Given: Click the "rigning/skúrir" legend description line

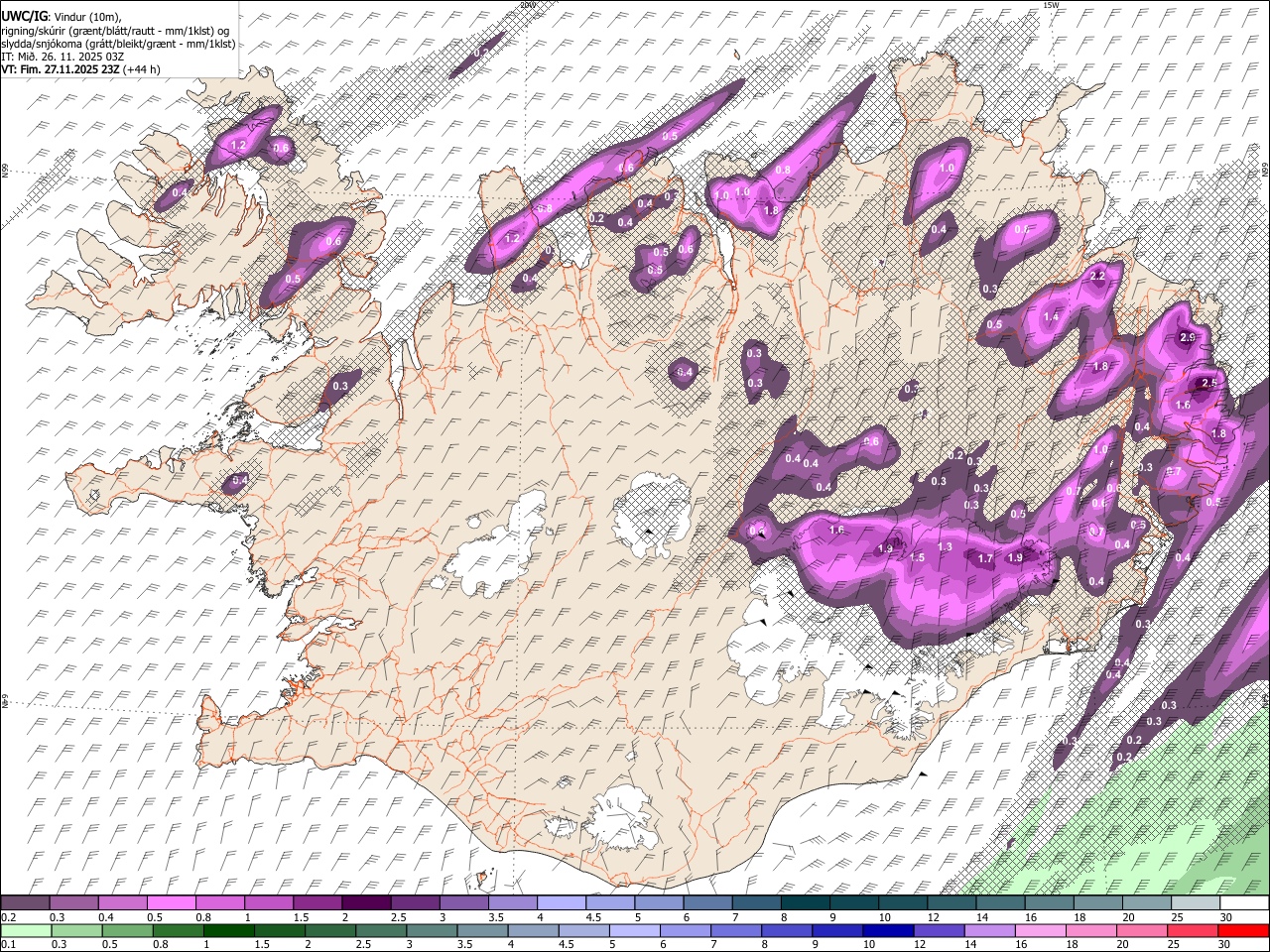Looking at the screenshot, I should click(116, 31).
